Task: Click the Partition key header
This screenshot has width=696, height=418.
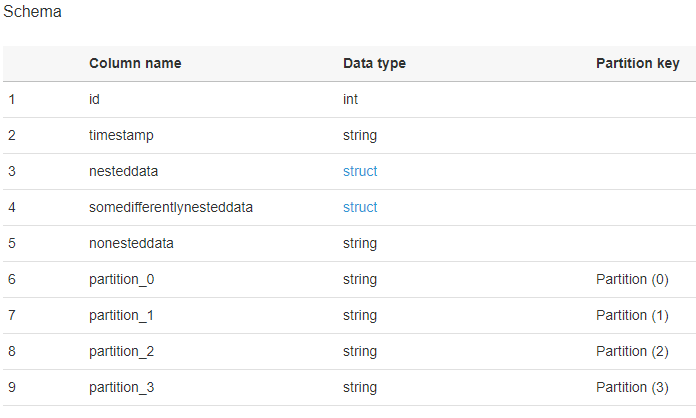Action: point(637,63)
